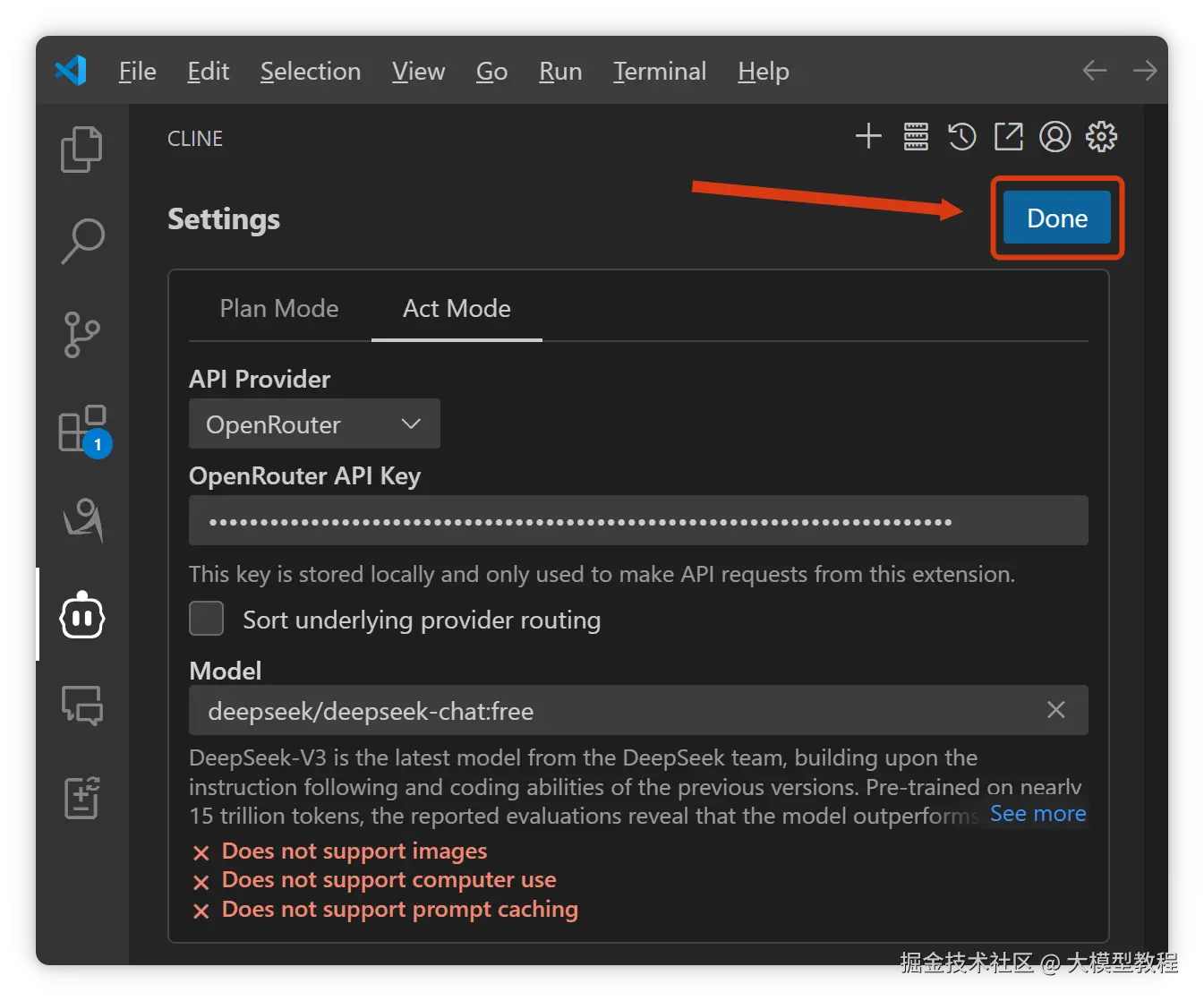Viewport: 1204px width, 1001px height.
Task: Open the Extensions view
Action: point(82,429)
